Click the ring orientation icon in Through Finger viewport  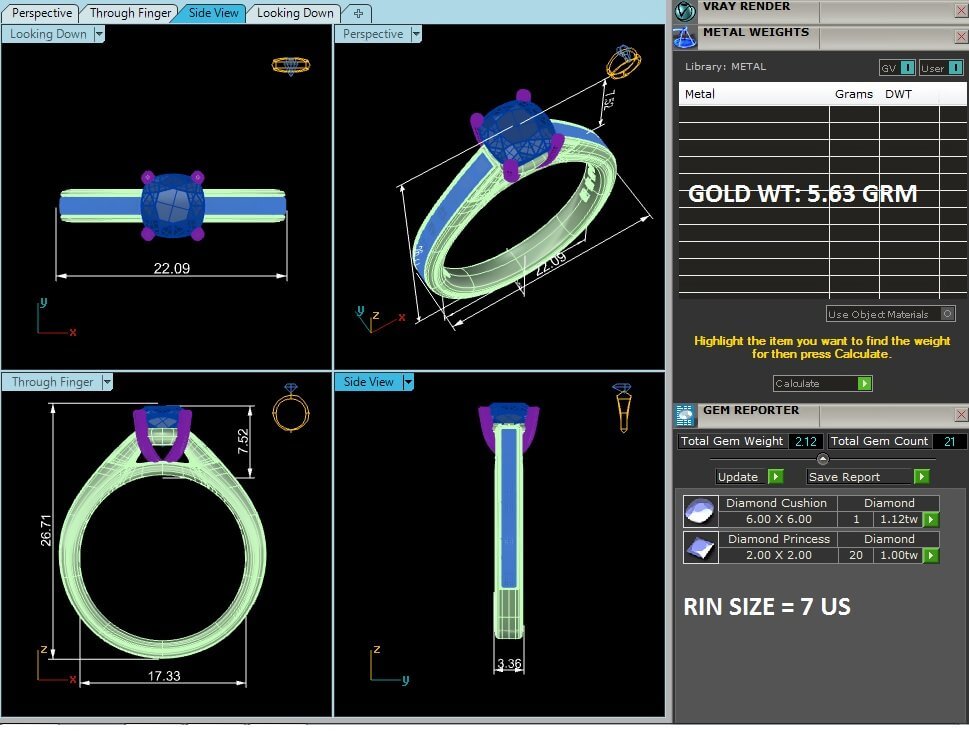291,408
